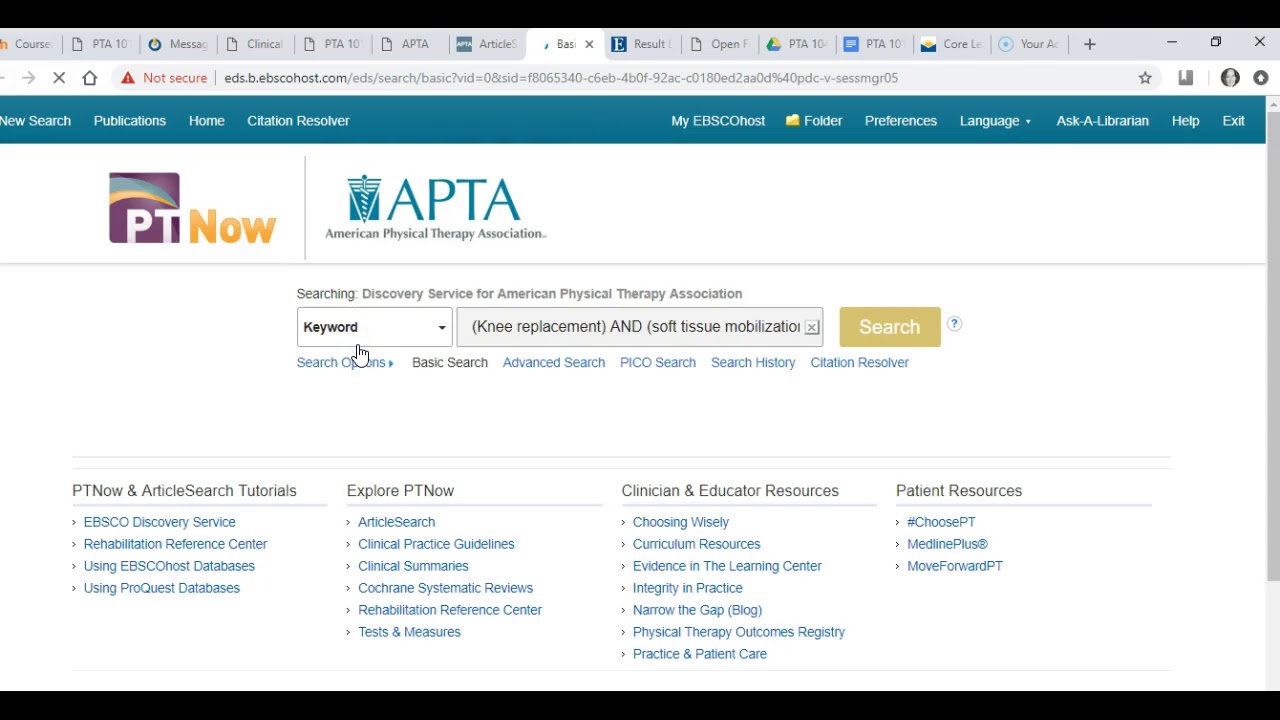Open Choosing Wisely
1280x720 pixels.
[681, 522]
